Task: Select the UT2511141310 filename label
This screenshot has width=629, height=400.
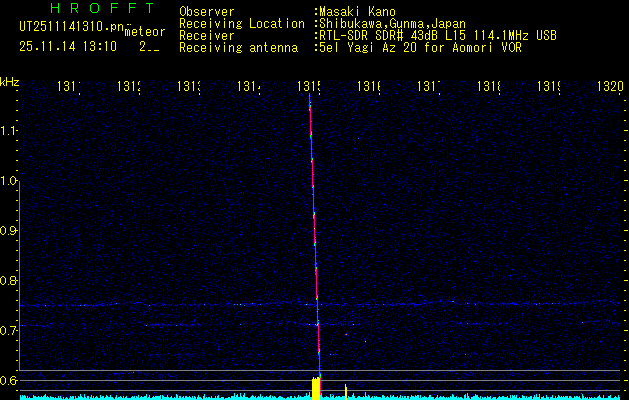Action: [70, 28]
